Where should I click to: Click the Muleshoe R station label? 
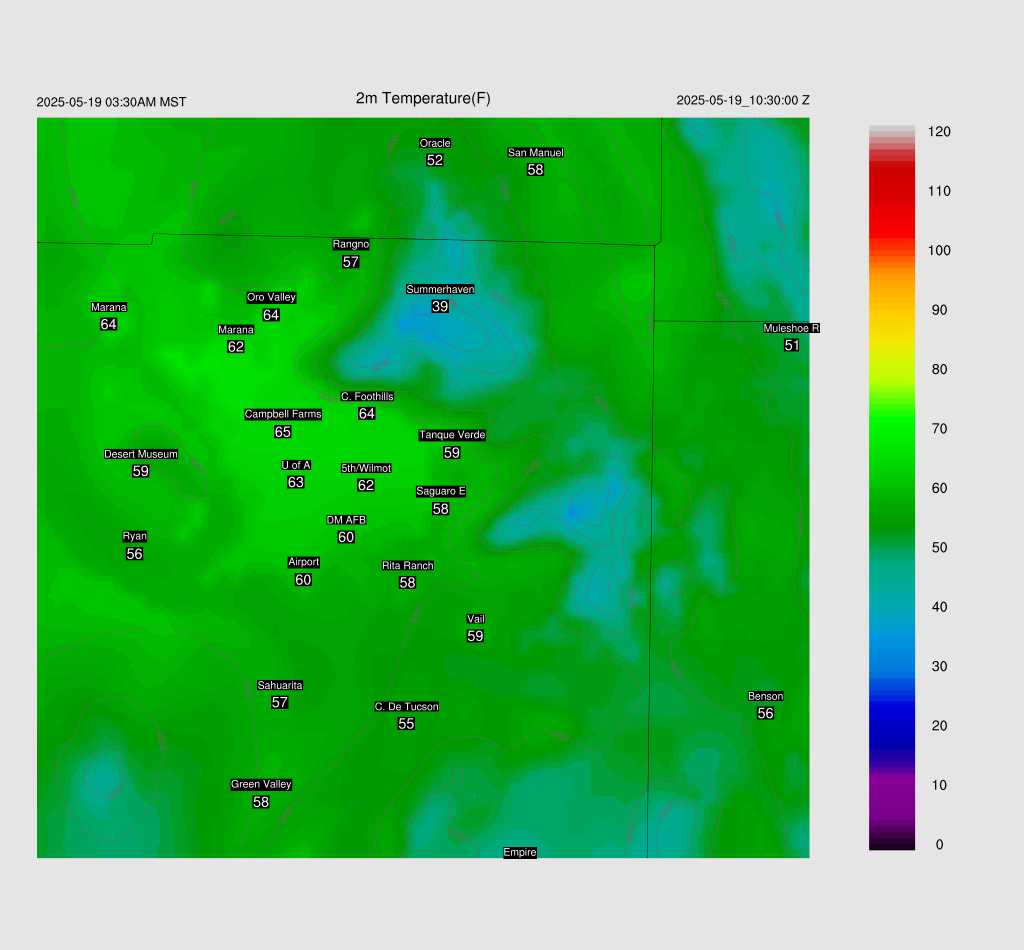pos(792,328)
